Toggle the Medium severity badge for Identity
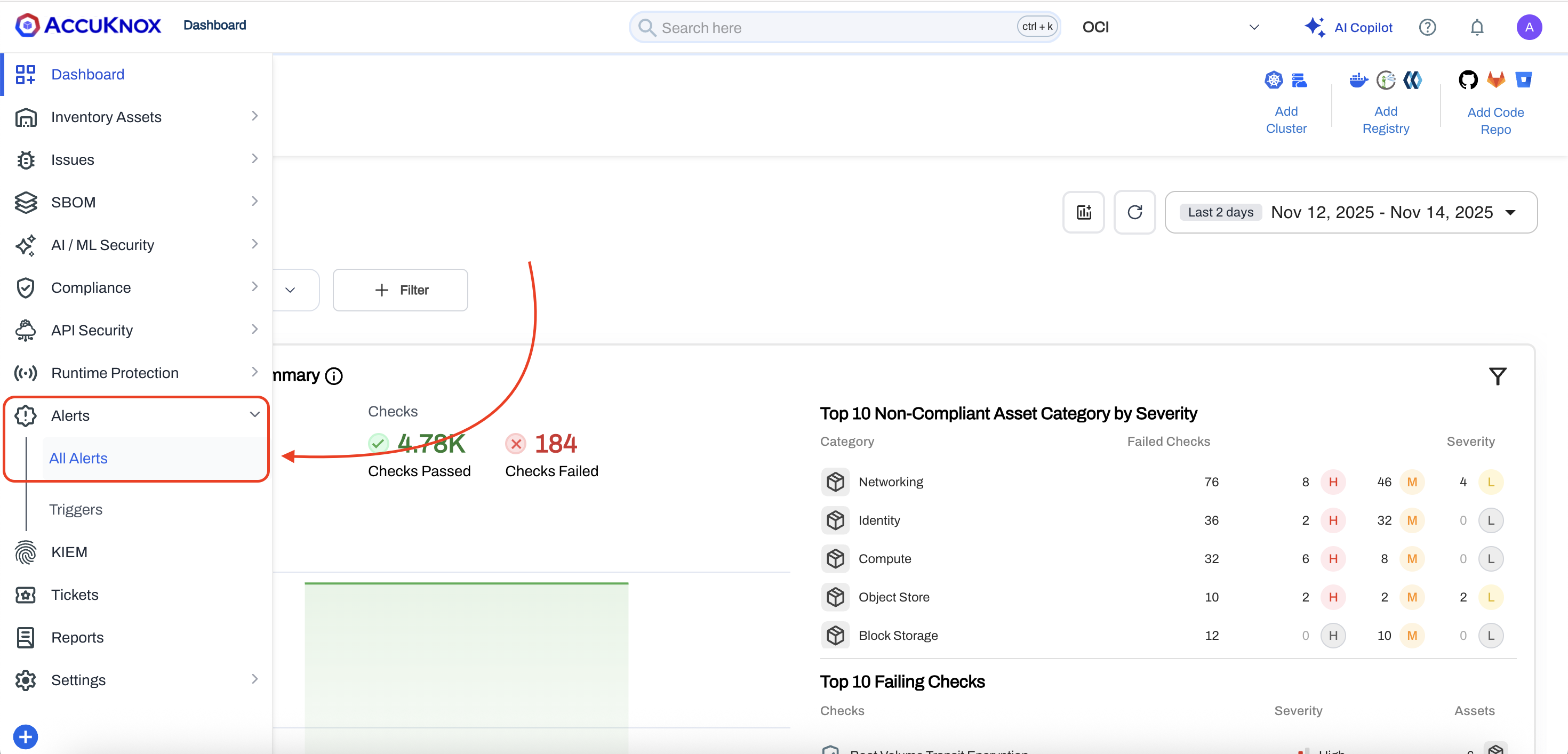Viewport: 1568px width, 754px height. click(1412, 520)
